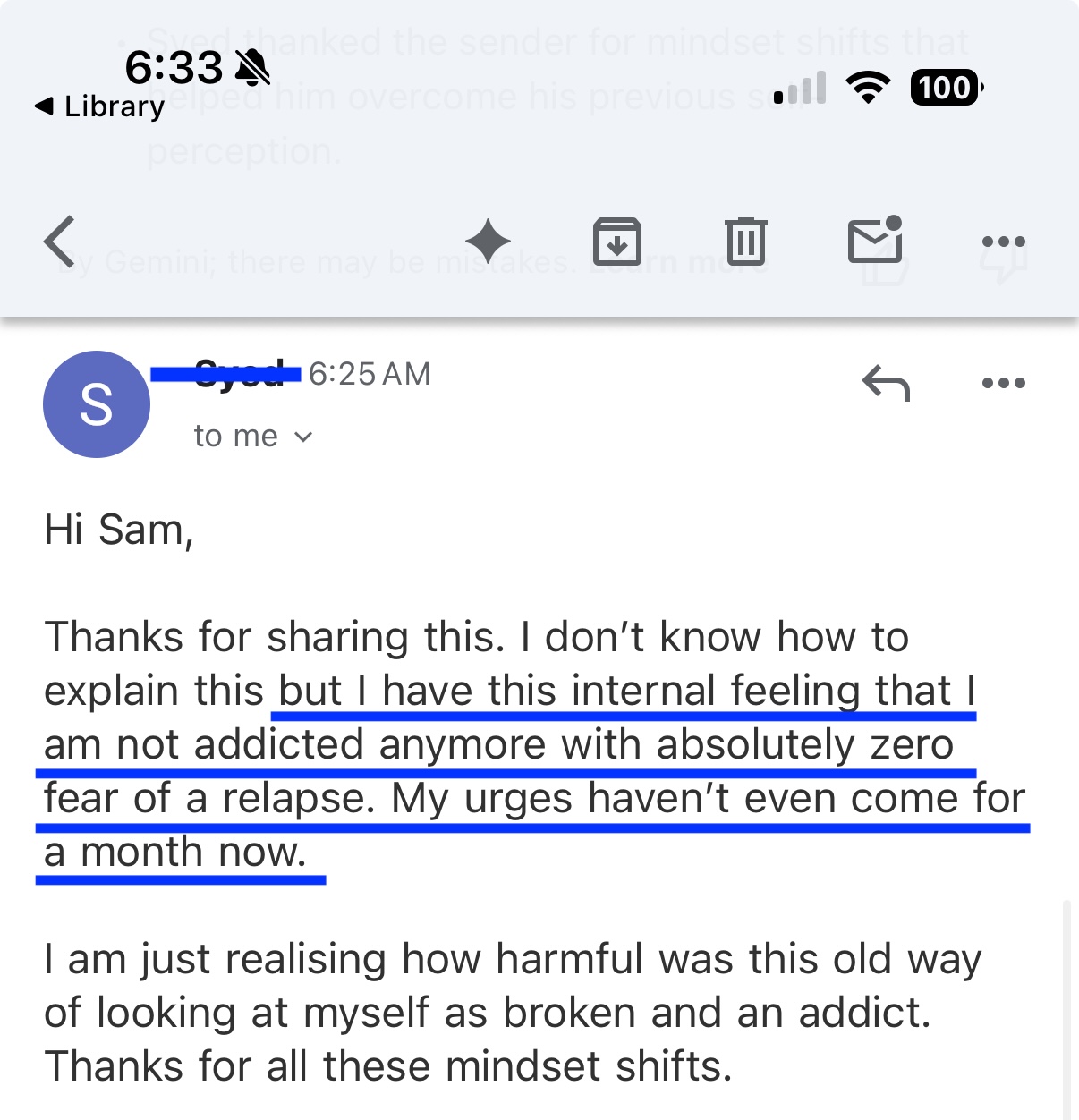Screen dimensions: 1079x1120
Task: Reply using the arrow beside the sender
Action: click(885, 383)
